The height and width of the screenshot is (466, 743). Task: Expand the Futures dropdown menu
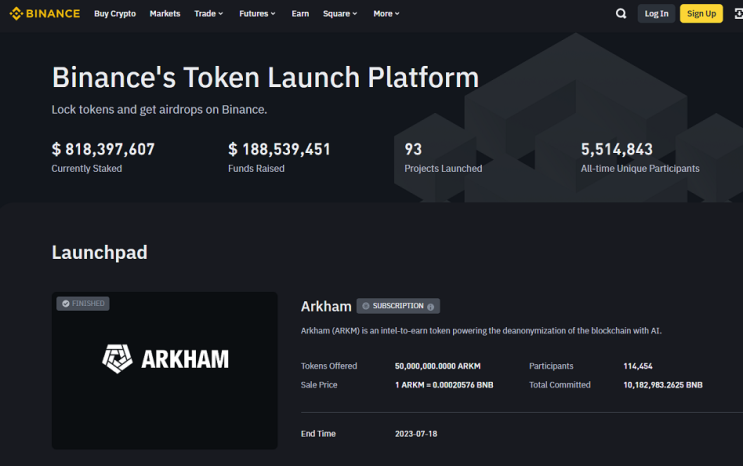pos(257,14)
